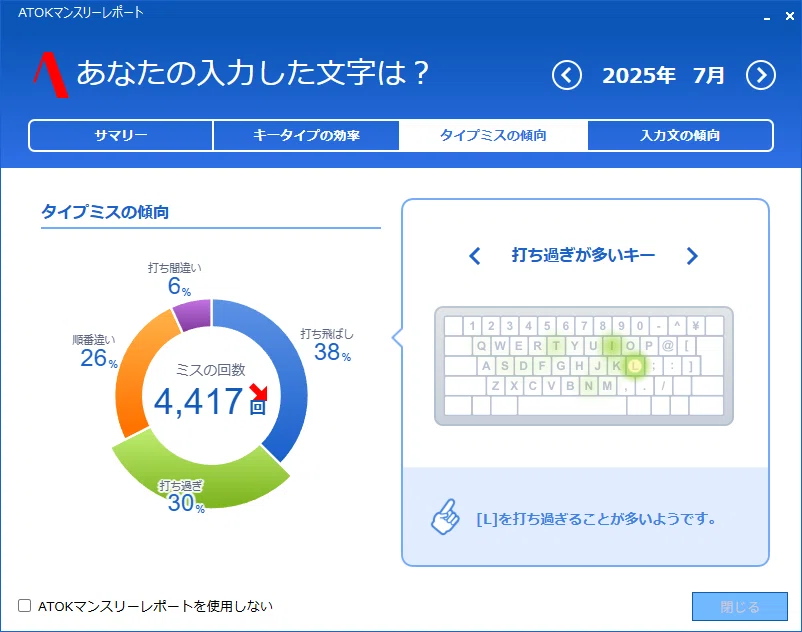Click the U key on keyboard diagram
The height and width of the screenshot is (632, 802).
(593, 346)
